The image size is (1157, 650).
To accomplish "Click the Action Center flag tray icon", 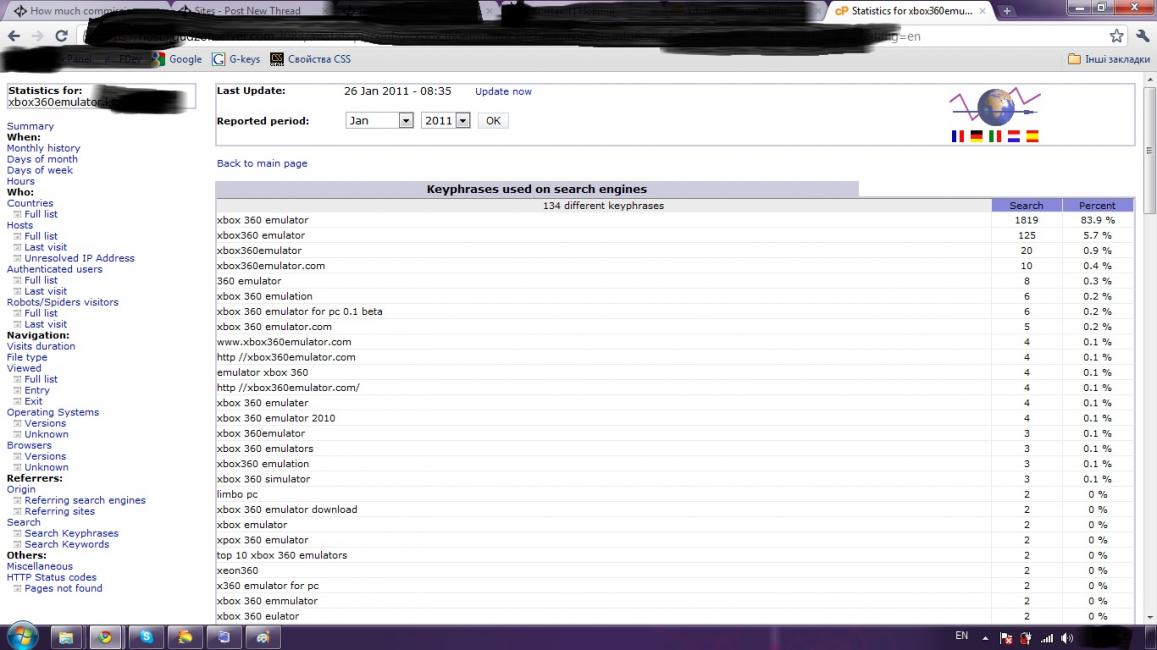I will (1006, 638).
